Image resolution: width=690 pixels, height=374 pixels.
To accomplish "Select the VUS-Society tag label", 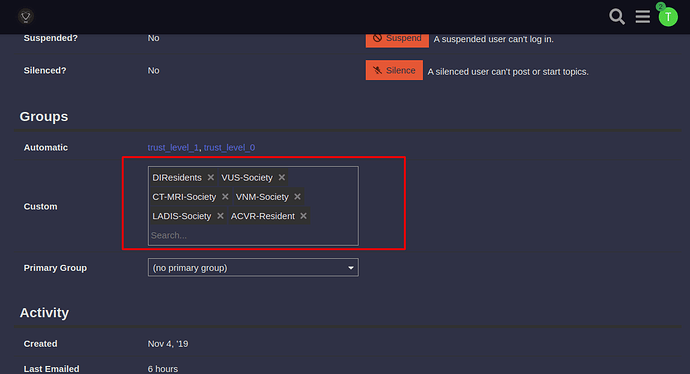I will coord(247,177).
